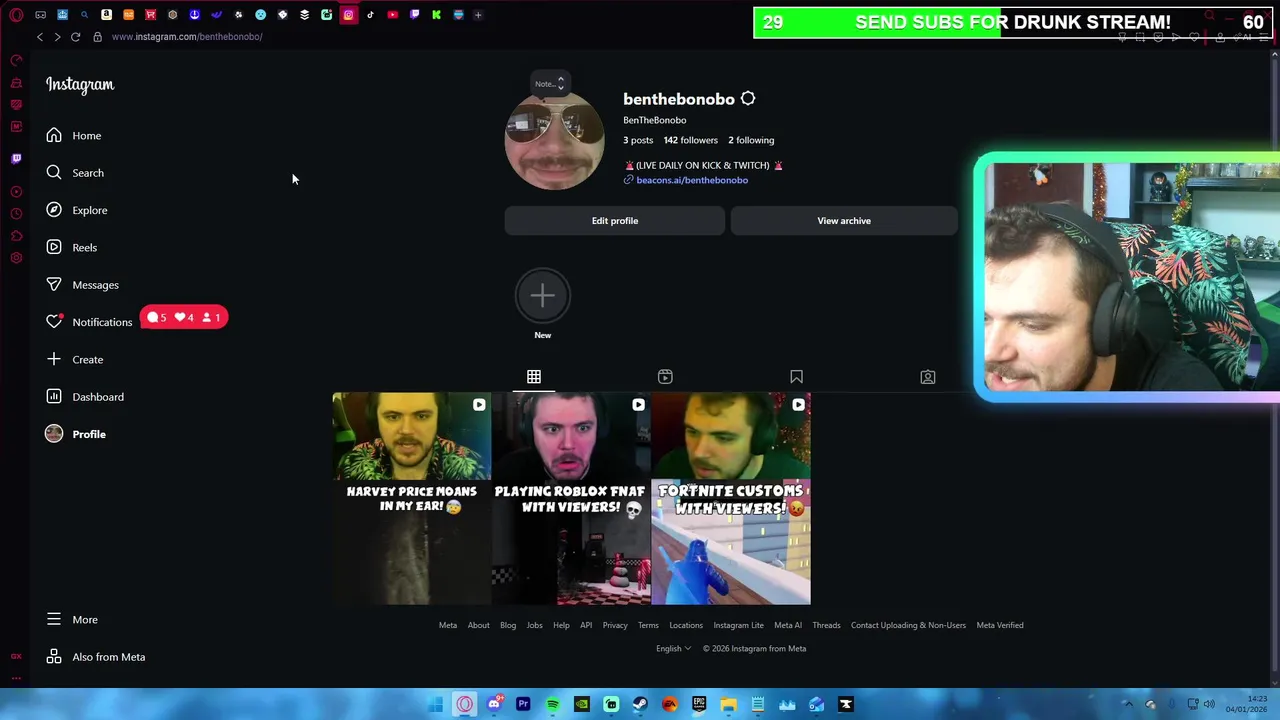Open the Instagram Home page
The width and height of the screenshot is (1280, 720).
(73, 135)
